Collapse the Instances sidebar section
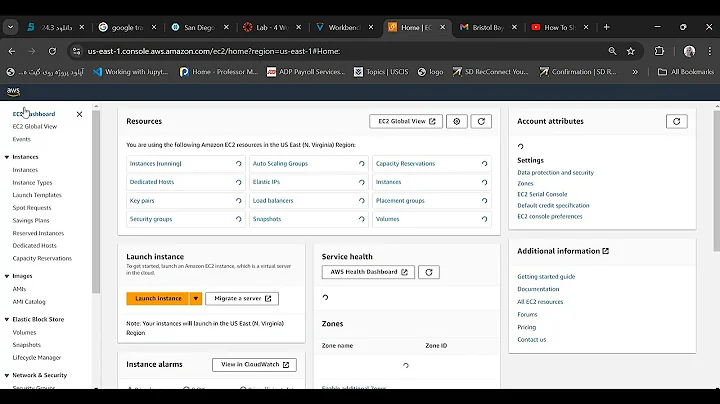The image size is (720, 404). click(6, 157)
